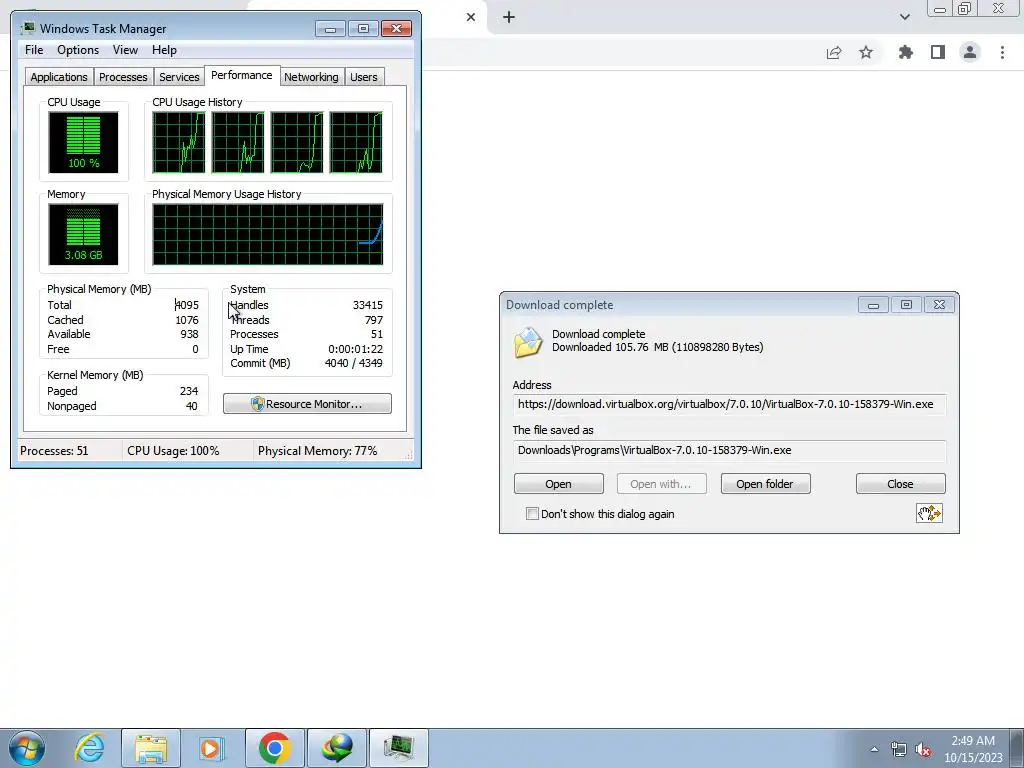Open Chrome profile avatar
1024x768 pixels.
970,52
